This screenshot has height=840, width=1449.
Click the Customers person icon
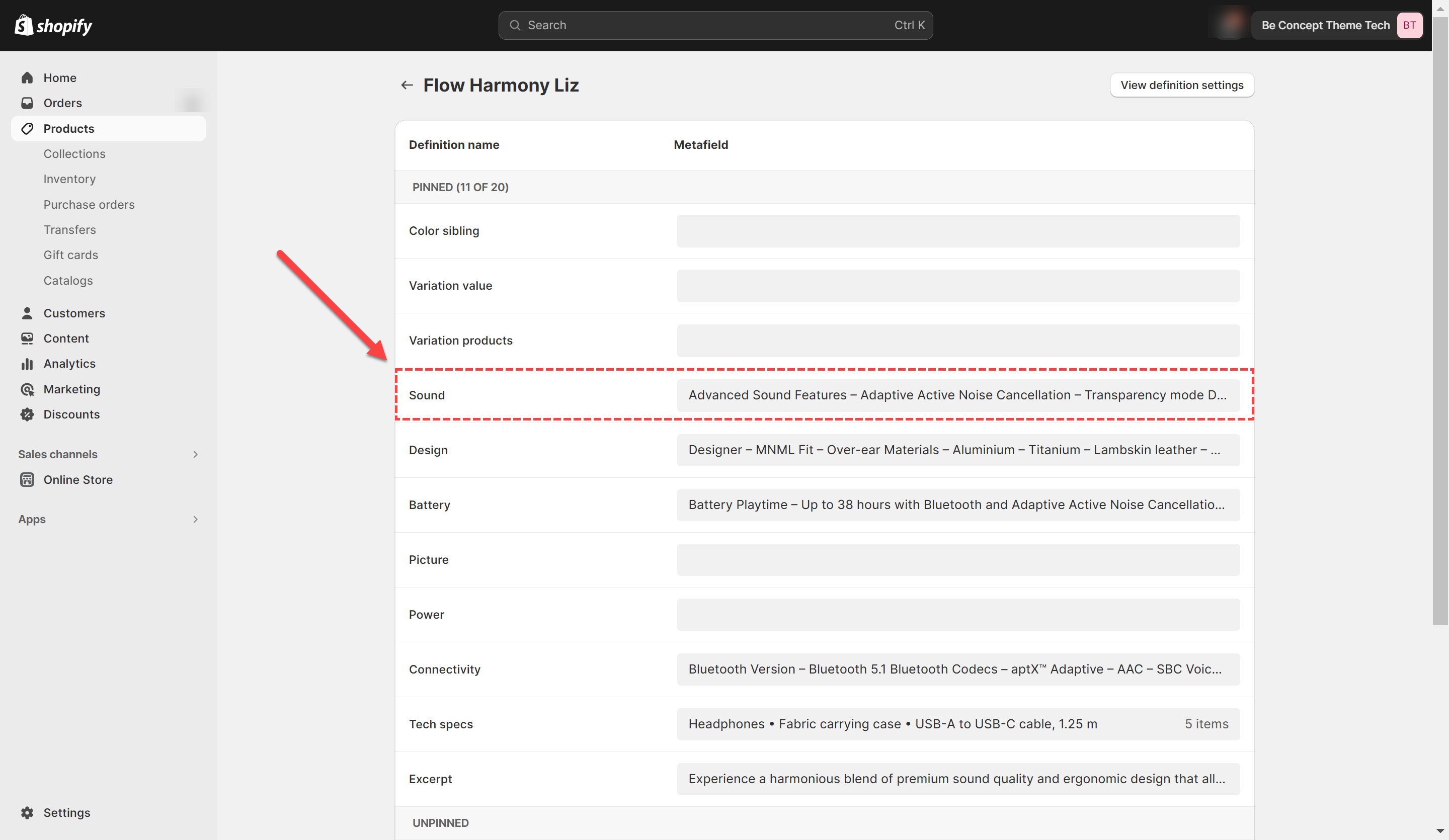click(x=27, y=313)
